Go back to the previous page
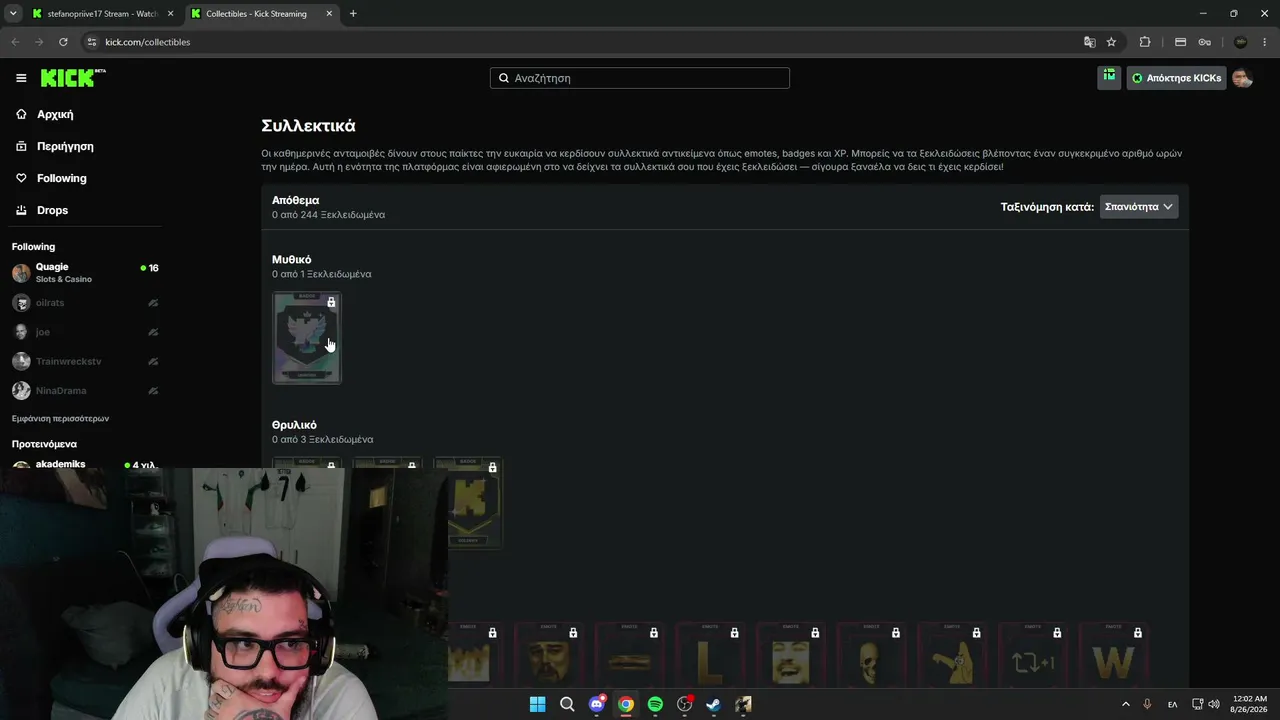The width and height of the screenshot is (1280, 720). pos(15,42)
